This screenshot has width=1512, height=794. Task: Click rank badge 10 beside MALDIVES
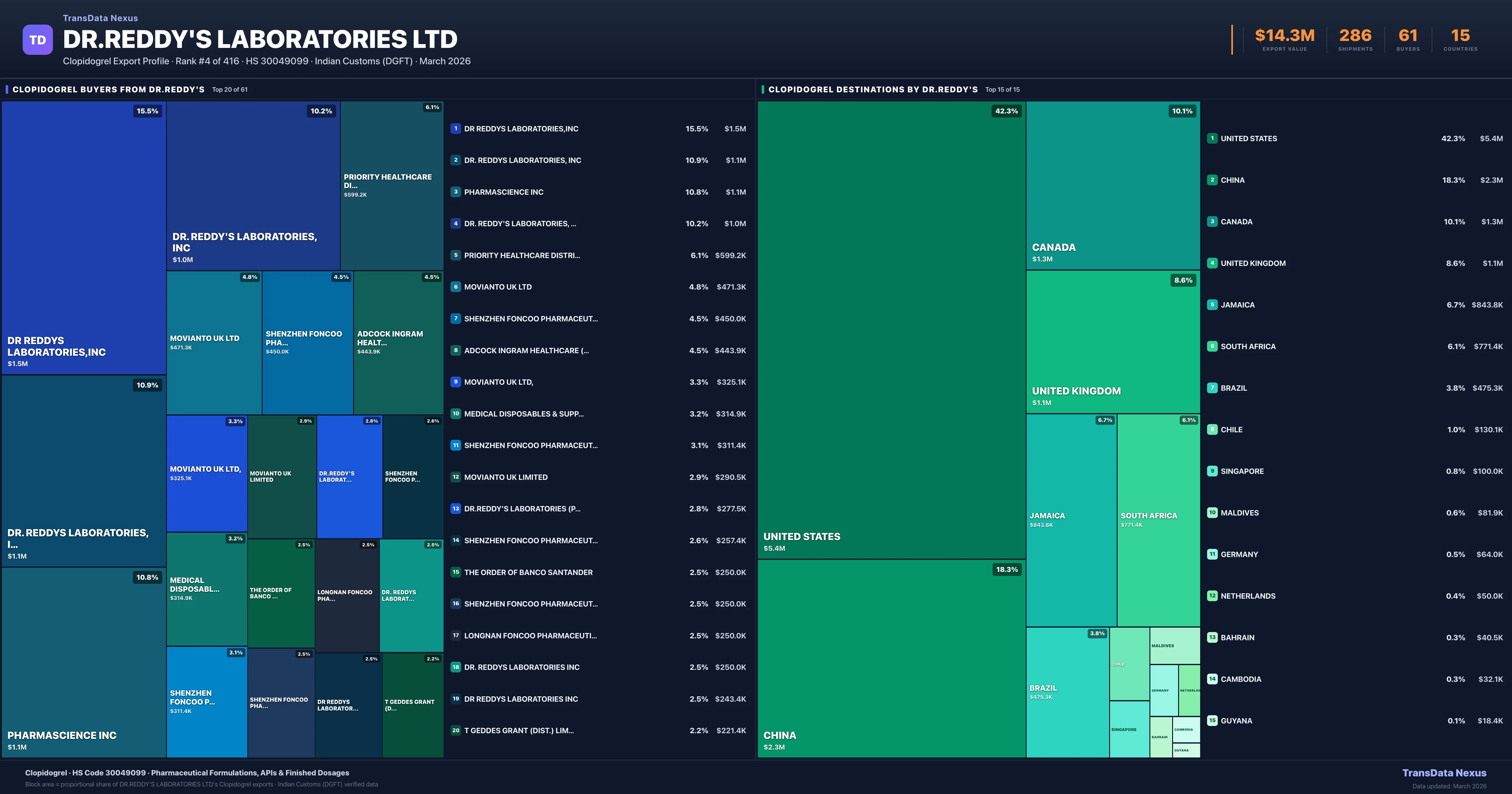click(x=1212, y=513)
